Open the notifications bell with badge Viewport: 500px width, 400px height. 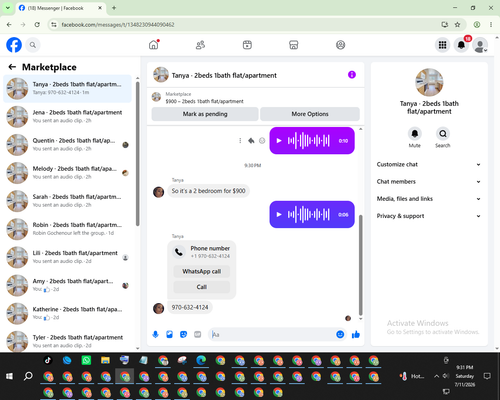pos(461,45)
